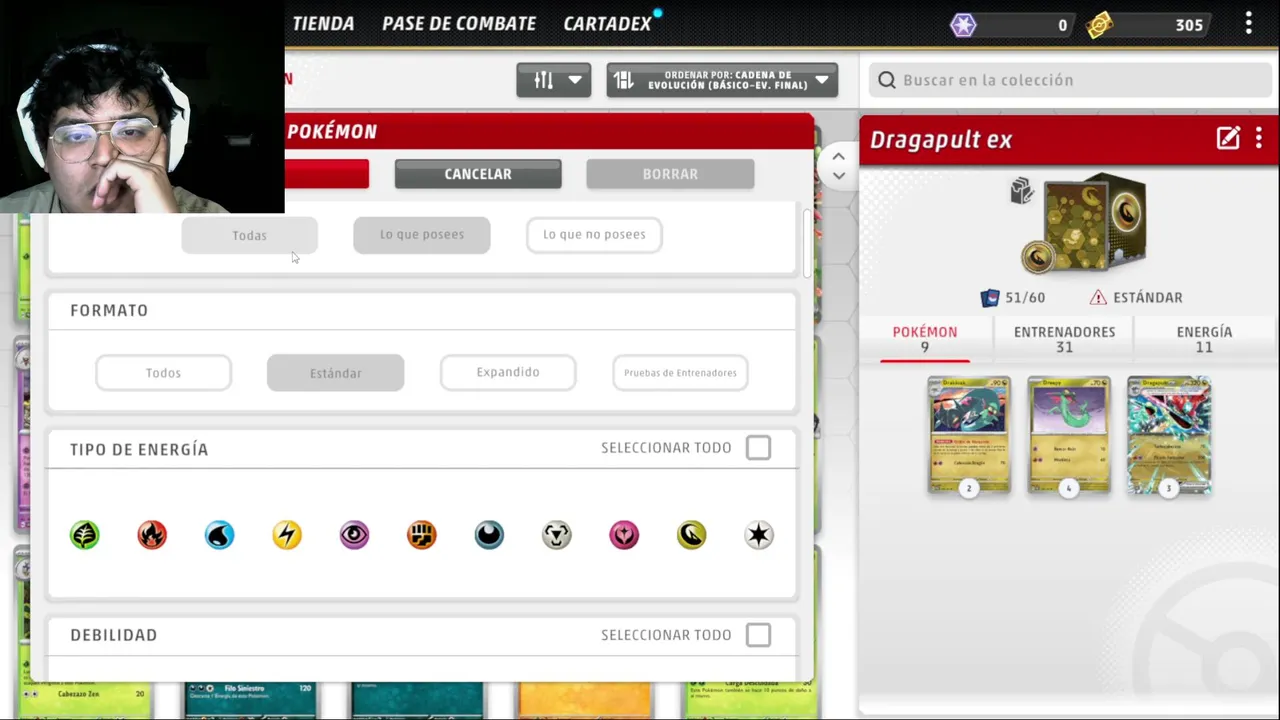Select the Lo que posees filter
The height and width of the screenshot is (720, 1280).
[422, 235]
